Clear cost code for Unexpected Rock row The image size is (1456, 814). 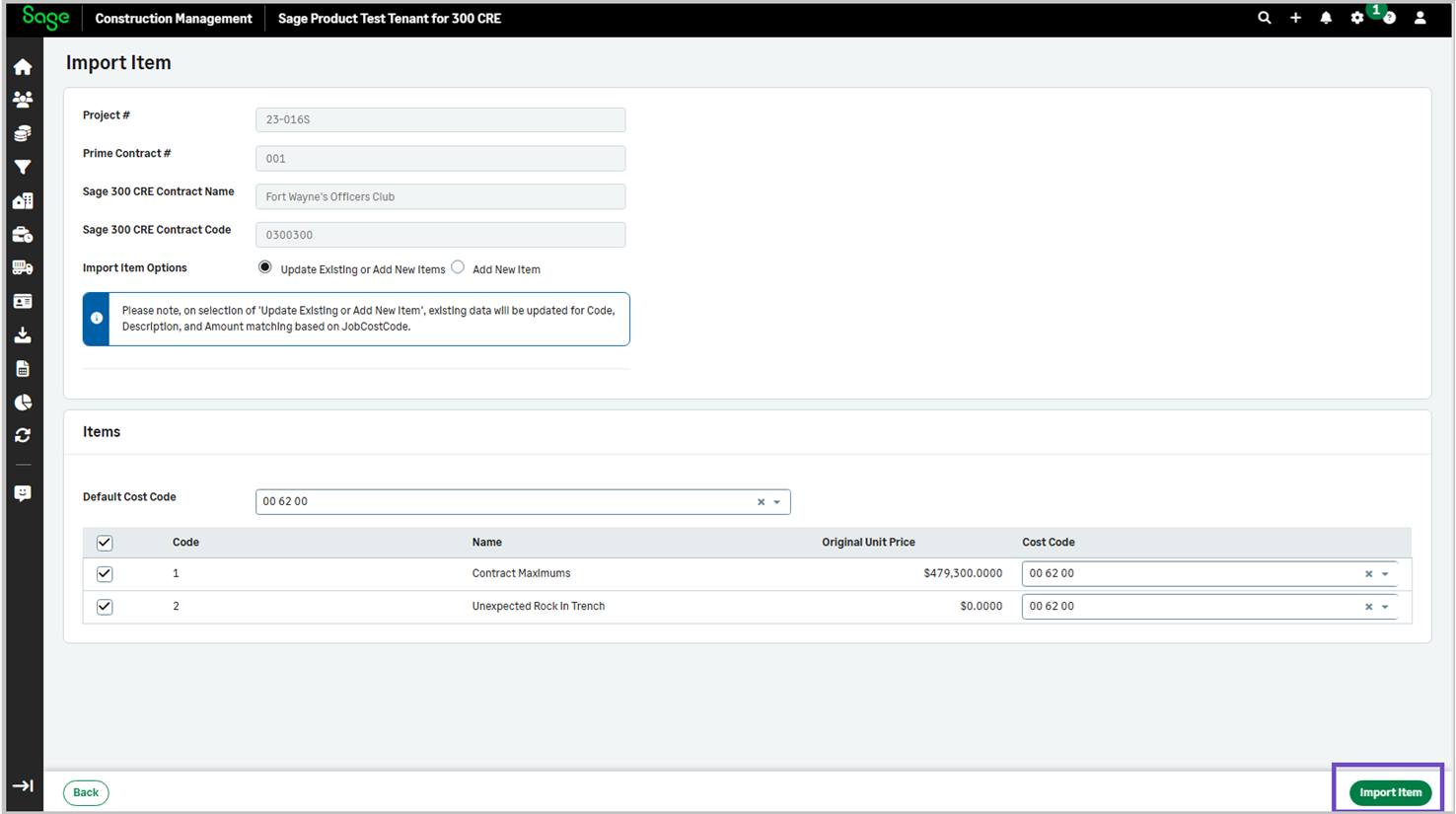coord(1368,607)
